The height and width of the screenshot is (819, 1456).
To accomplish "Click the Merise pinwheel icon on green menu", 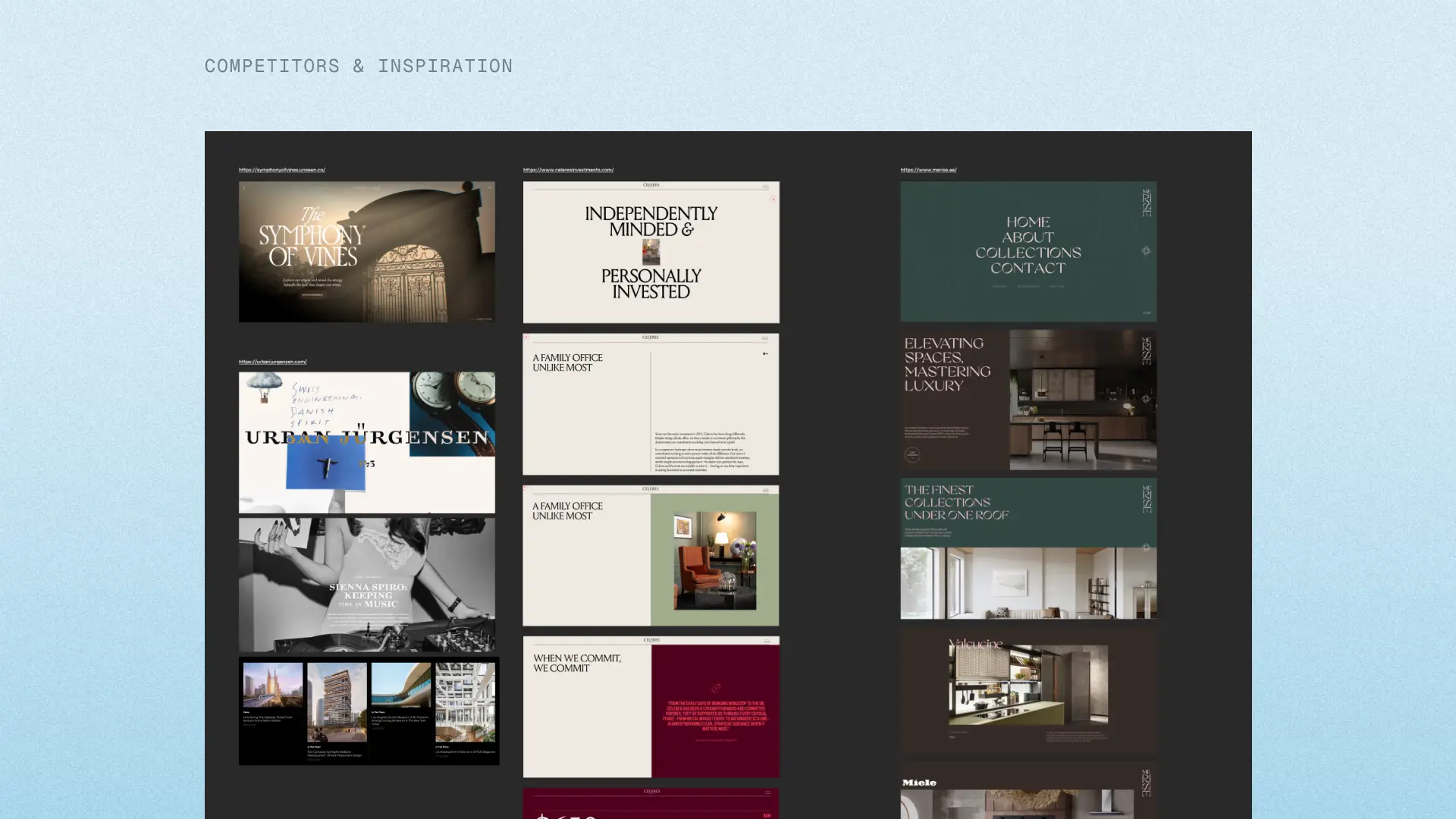I will (1146, 251).
